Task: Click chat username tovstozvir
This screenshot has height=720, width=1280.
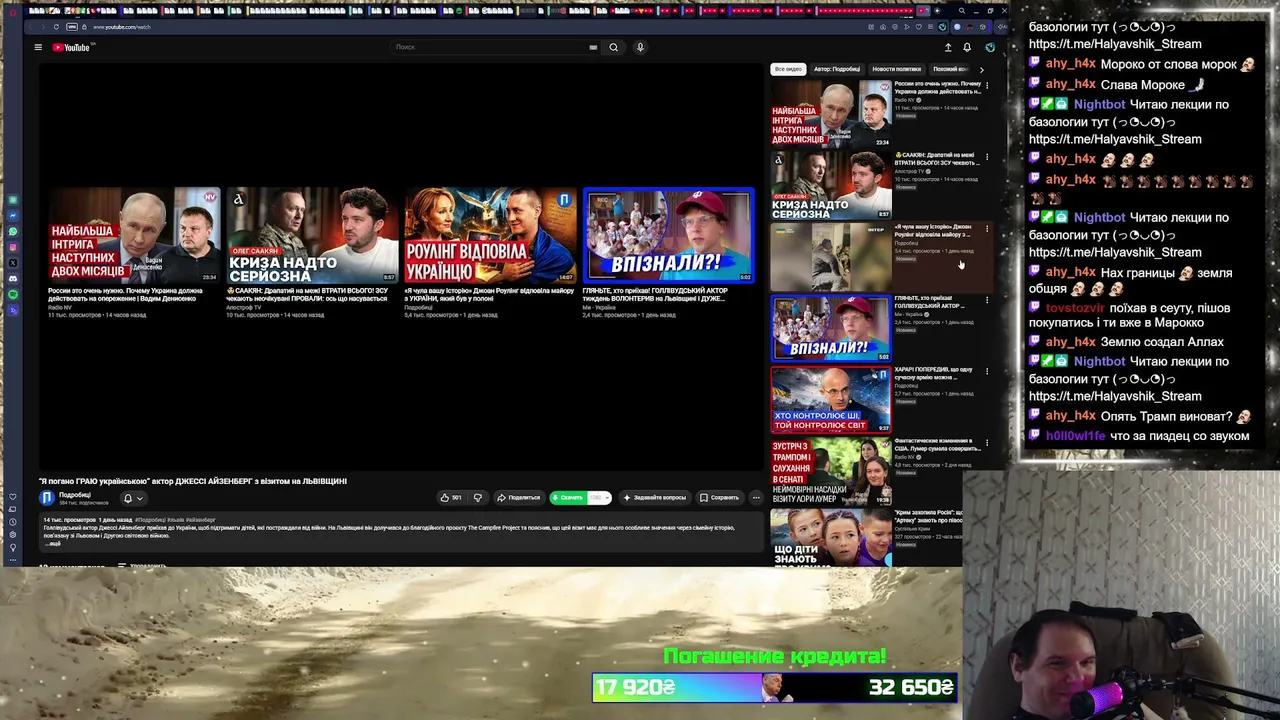Action: point(1075,308)
